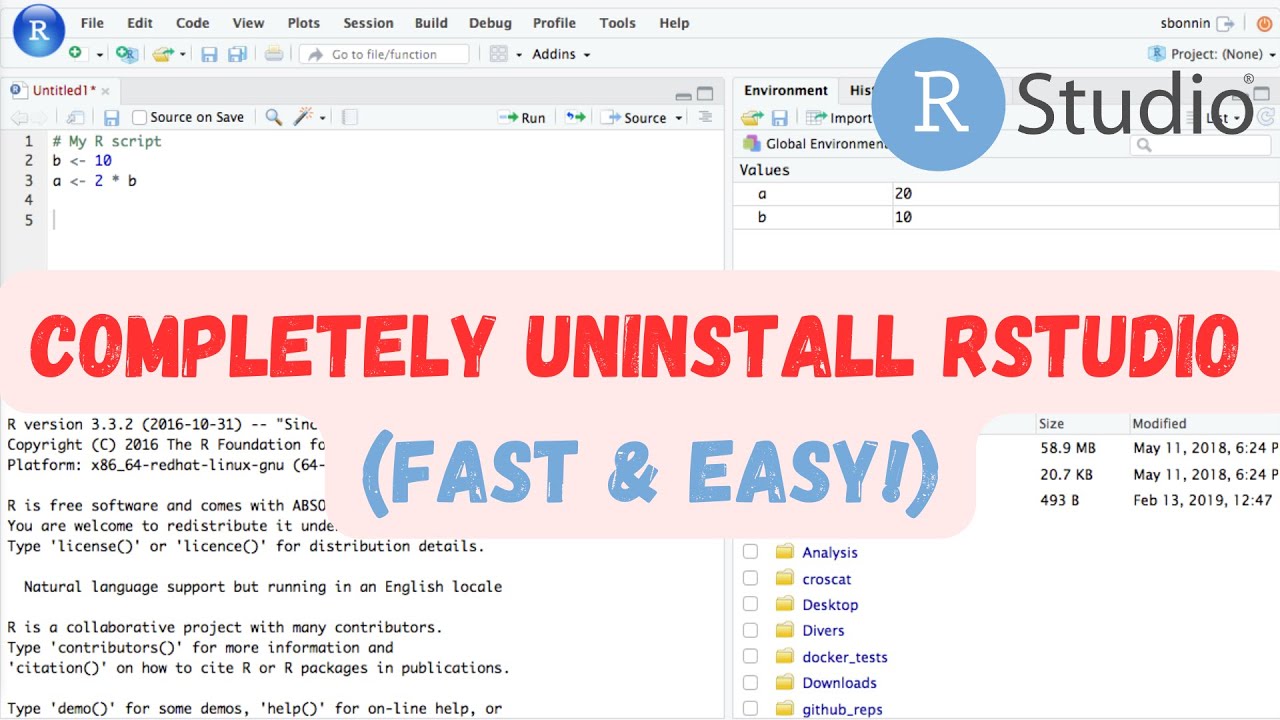Viewport: 1280px width, 720px height.
Task: Open the Session menu
Action: click(368, 23)
